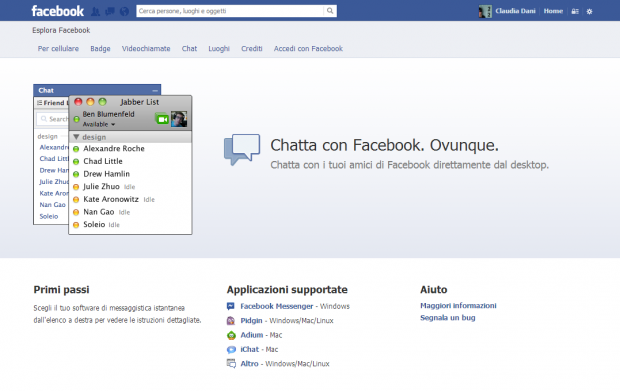This screenshot has width=620, height=391.
Task: Open Facebook Messenger link
Action: pyautogui.click(x=277, y=306)
